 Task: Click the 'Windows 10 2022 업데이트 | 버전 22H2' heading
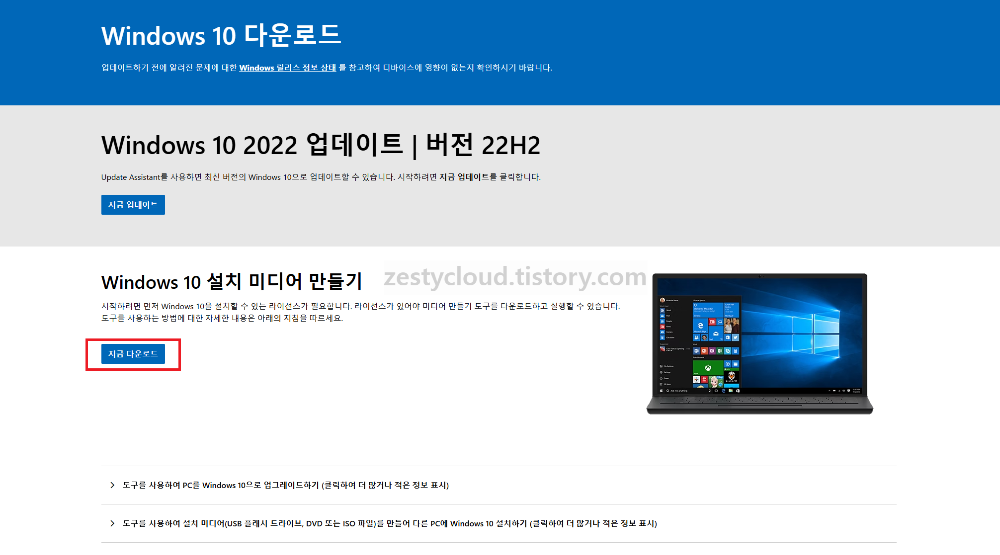pos(320,145)
